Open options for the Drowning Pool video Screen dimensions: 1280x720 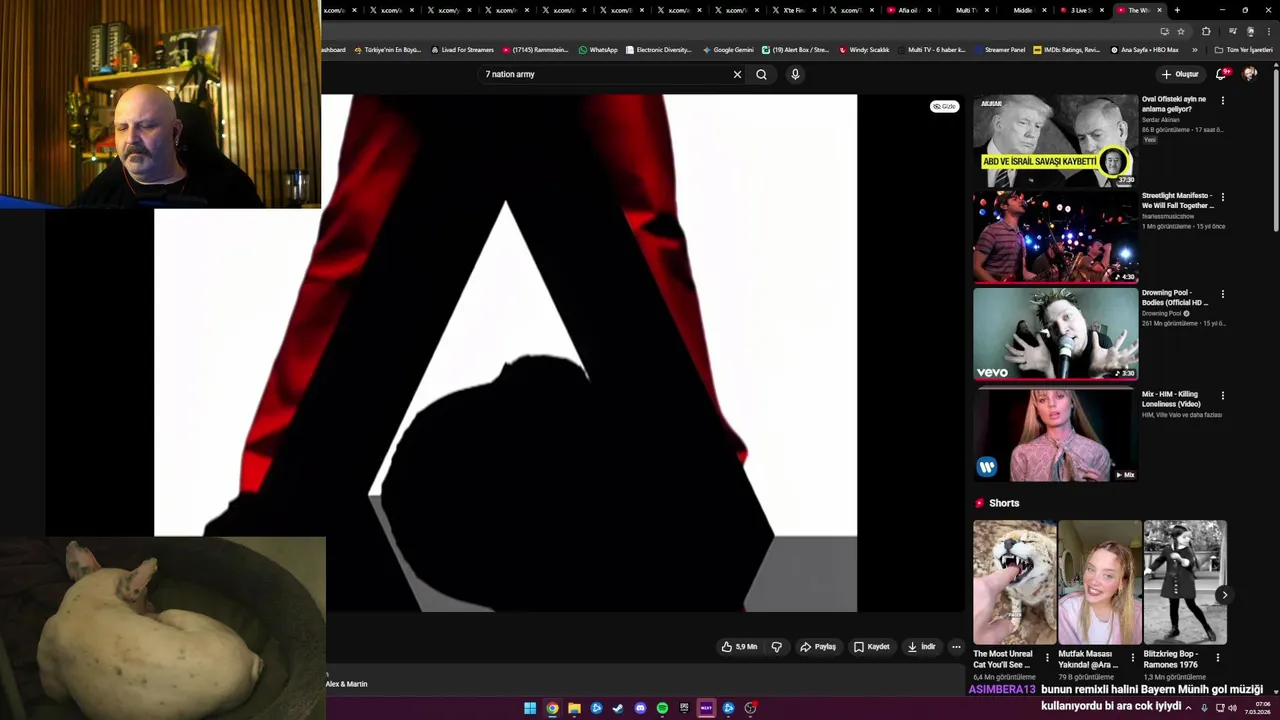pyautogui.click(x=1222, y=295)
